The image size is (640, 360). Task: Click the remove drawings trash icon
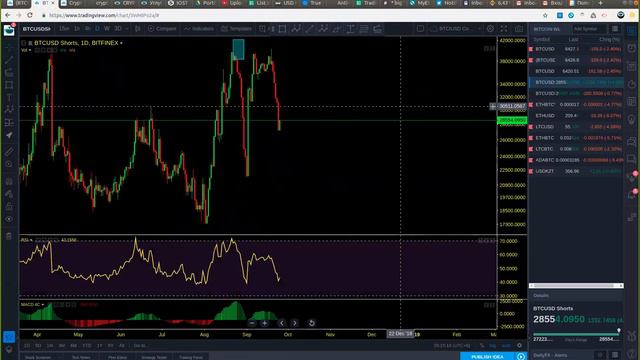point(9,236)
